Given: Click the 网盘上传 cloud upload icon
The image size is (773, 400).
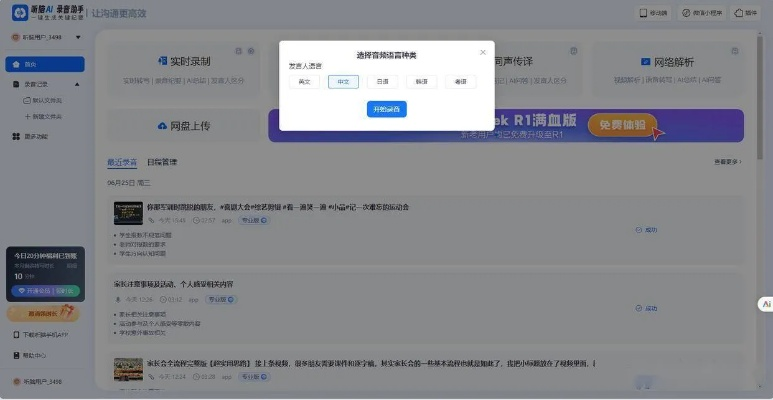Looking at the screenshot, I should (162, 126).
